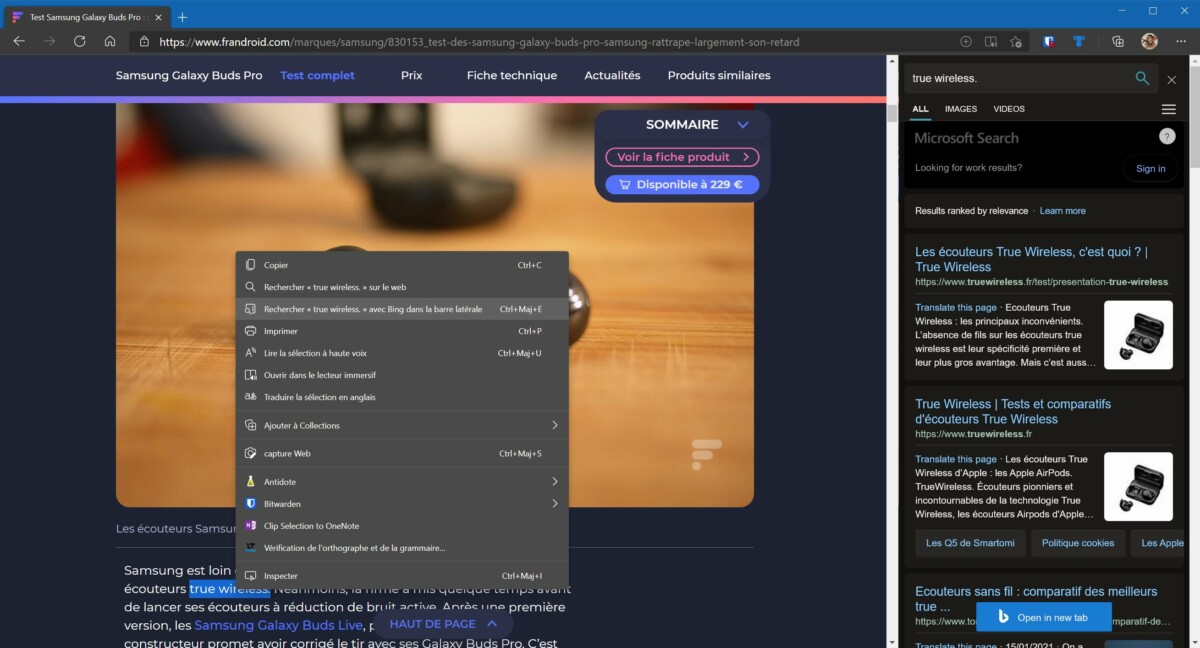The height and width of the screenshot is (648, 1200).
Task: Choose Imprimer in the context menu
Action: pos(402,331)
